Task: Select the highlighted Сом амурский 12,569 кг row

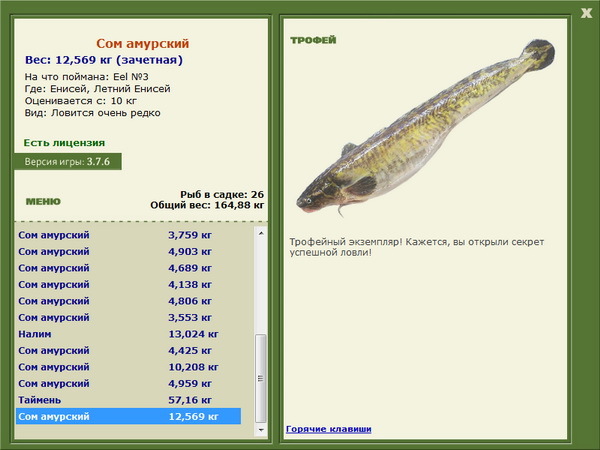Action: pyautogui.click(x=129, y=416)
